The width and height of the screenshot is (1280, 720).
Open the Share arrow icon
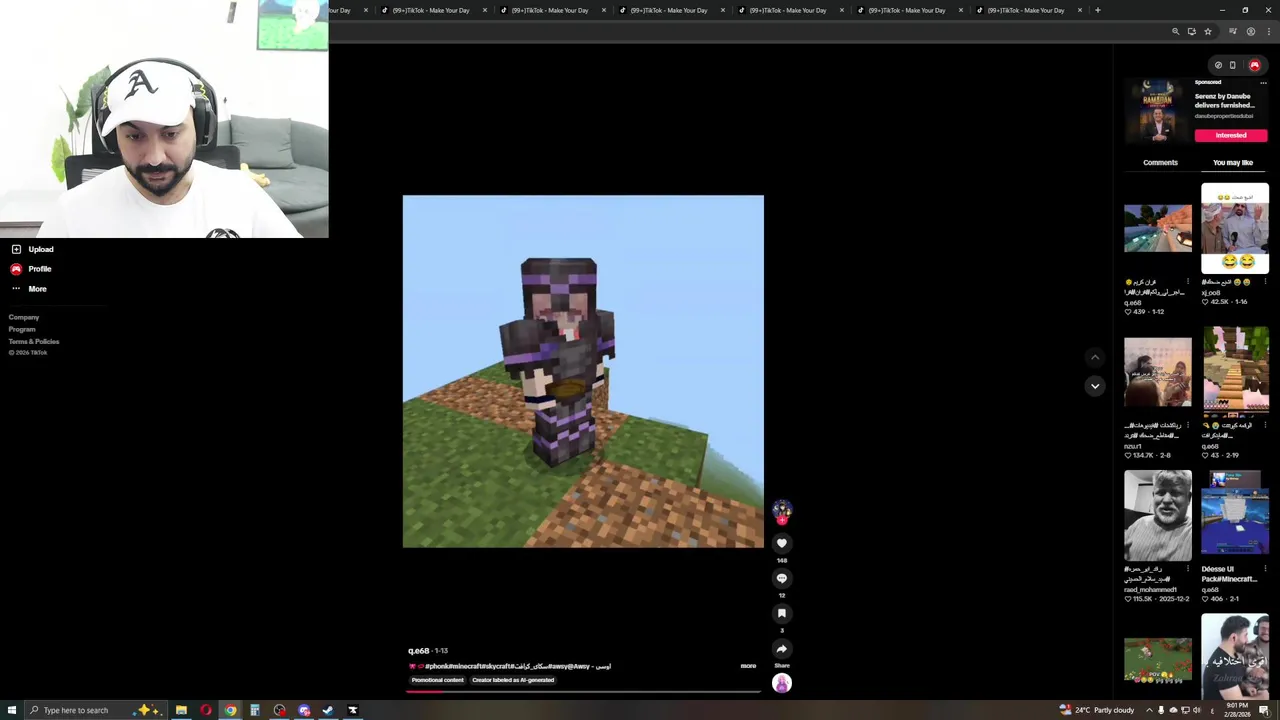[x=782, y=648]
